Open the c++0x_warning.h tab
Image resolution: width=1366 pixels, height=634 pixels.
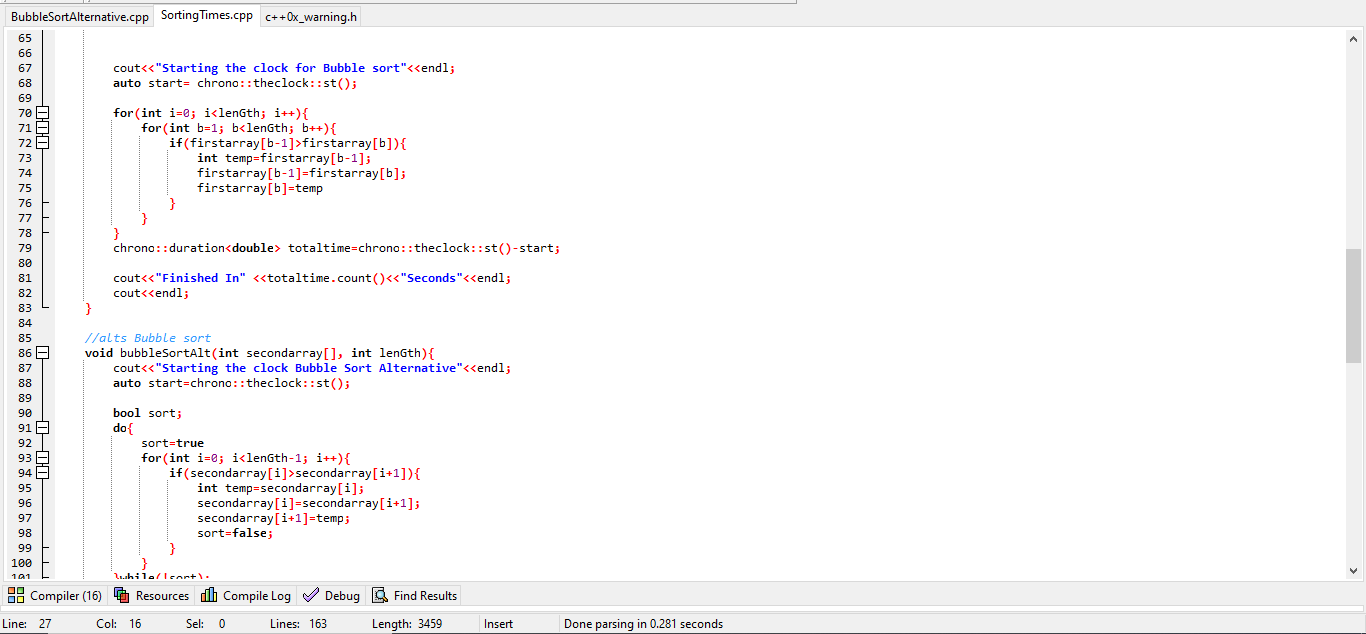click(310, 16)
